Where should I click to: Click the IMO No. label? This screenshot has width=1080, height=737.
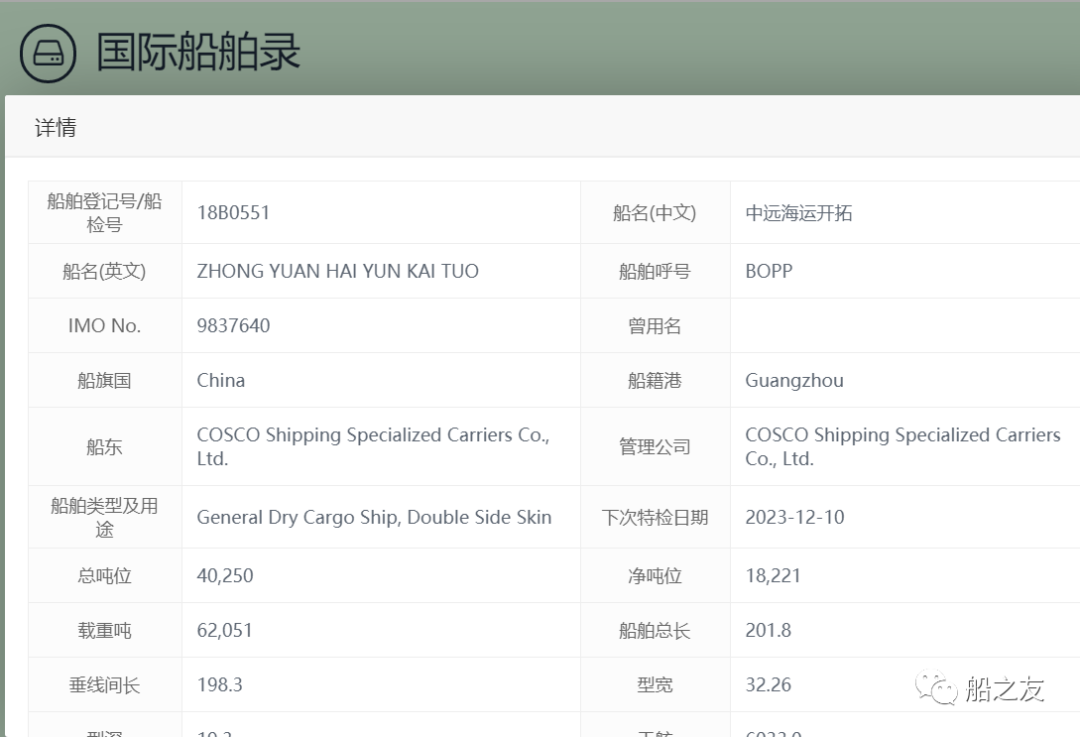click(x=105, y=325)
